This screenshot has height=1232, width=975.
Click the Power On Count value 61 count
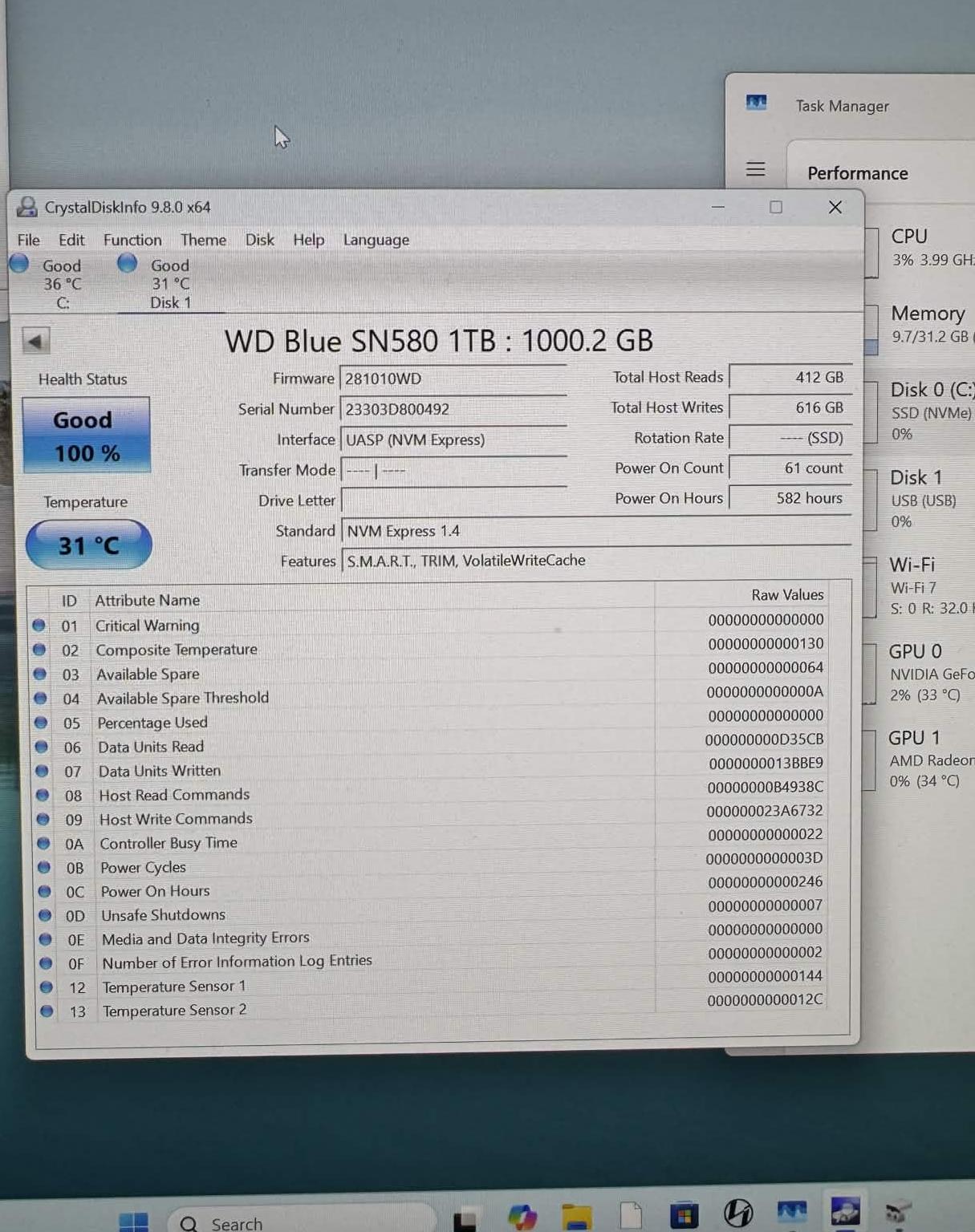pyautogui.click(x=790, y=468)
